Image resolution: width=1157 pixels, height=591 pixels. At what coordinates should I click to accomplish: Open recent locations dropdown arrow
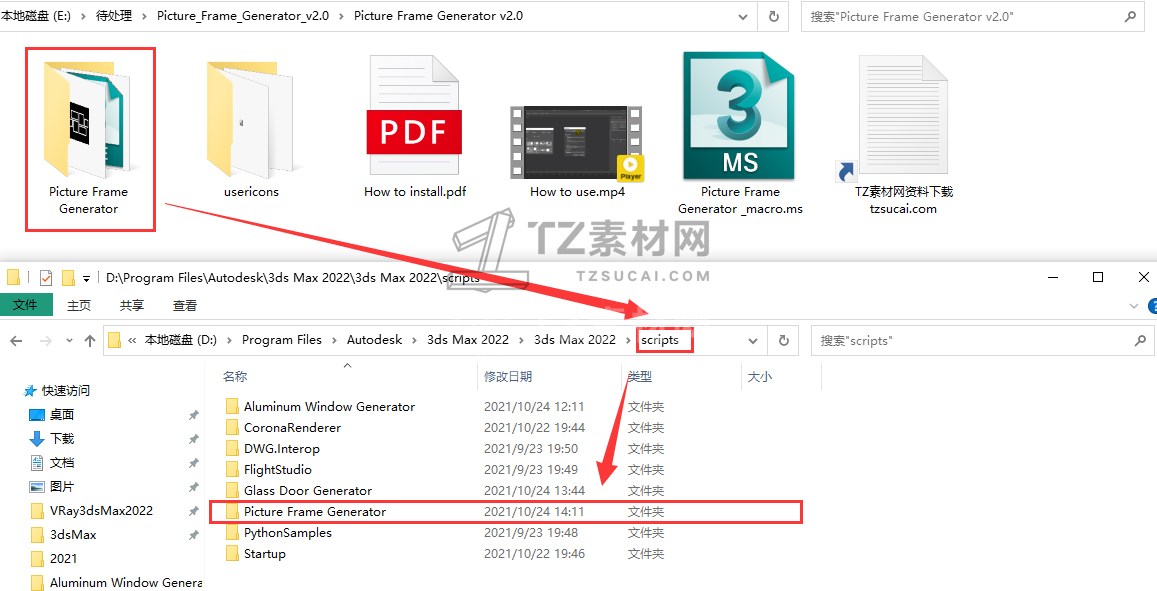[x=69, y=341]
